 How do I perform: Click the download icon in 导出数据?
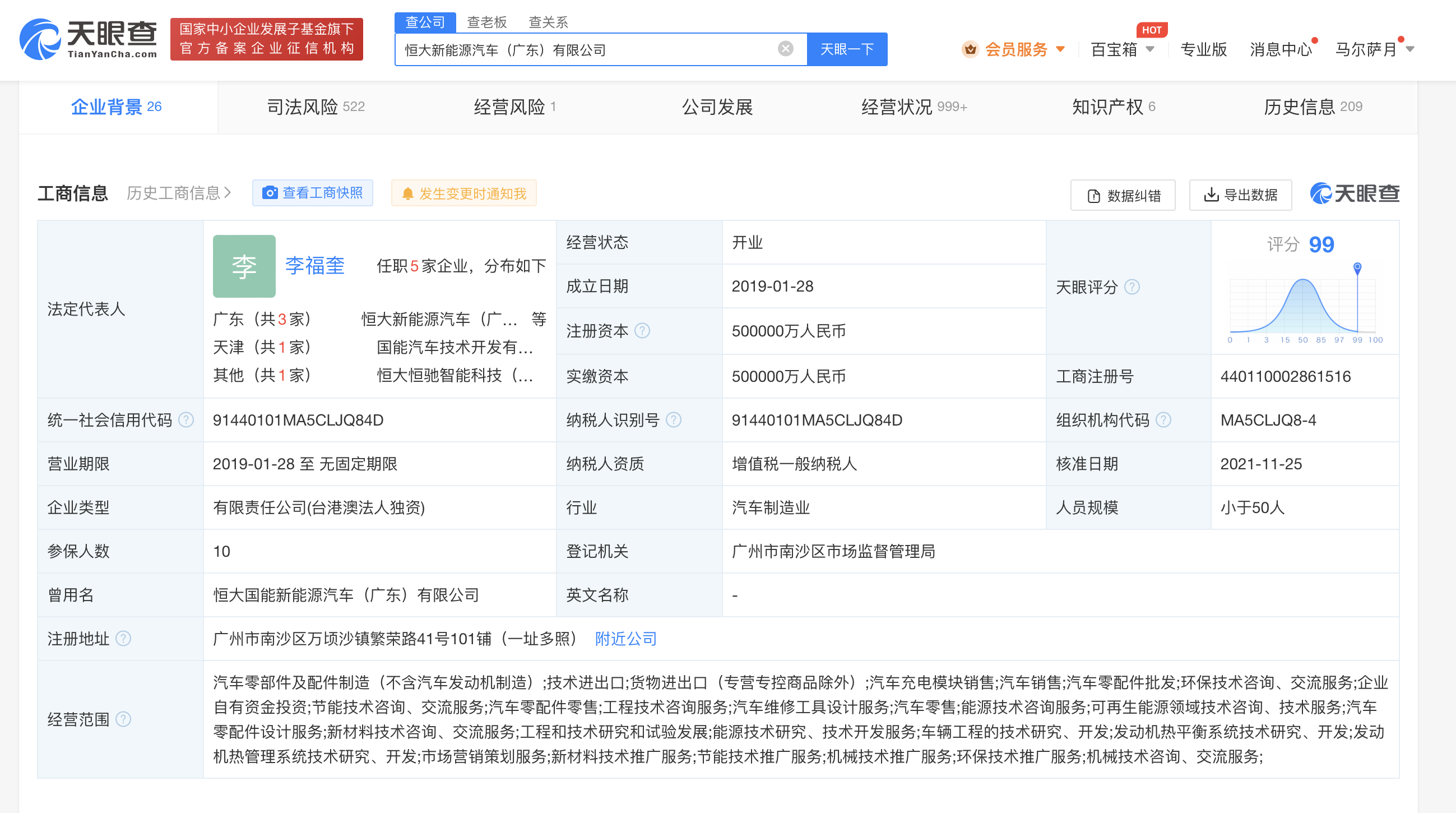click(1211, 195)
